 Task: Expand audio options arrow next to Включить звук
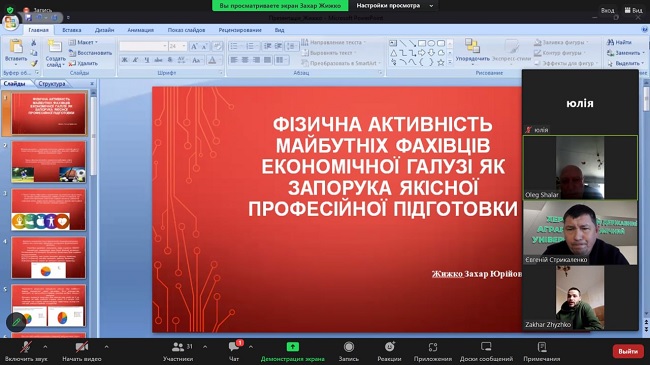45,347
